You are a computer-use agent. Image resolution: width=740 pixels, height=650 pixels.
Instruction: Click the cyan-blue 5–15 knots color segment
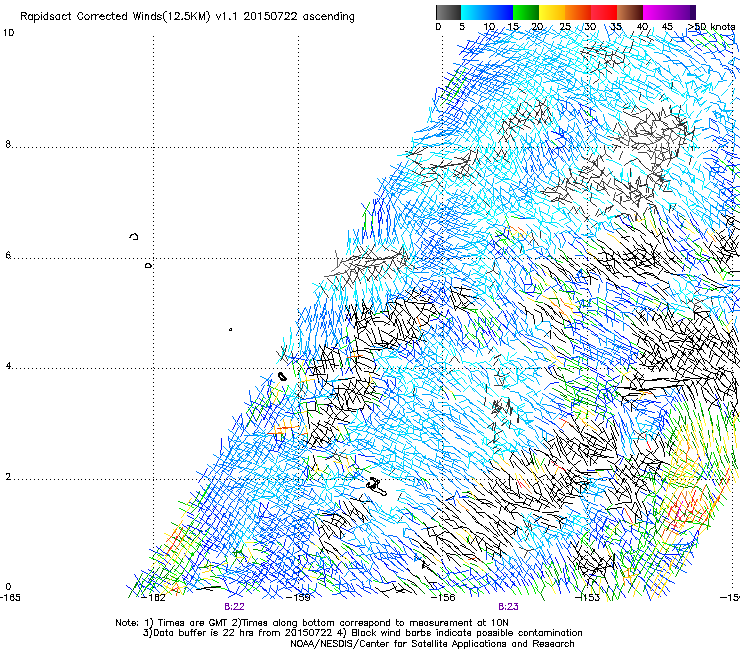(487, 12)
